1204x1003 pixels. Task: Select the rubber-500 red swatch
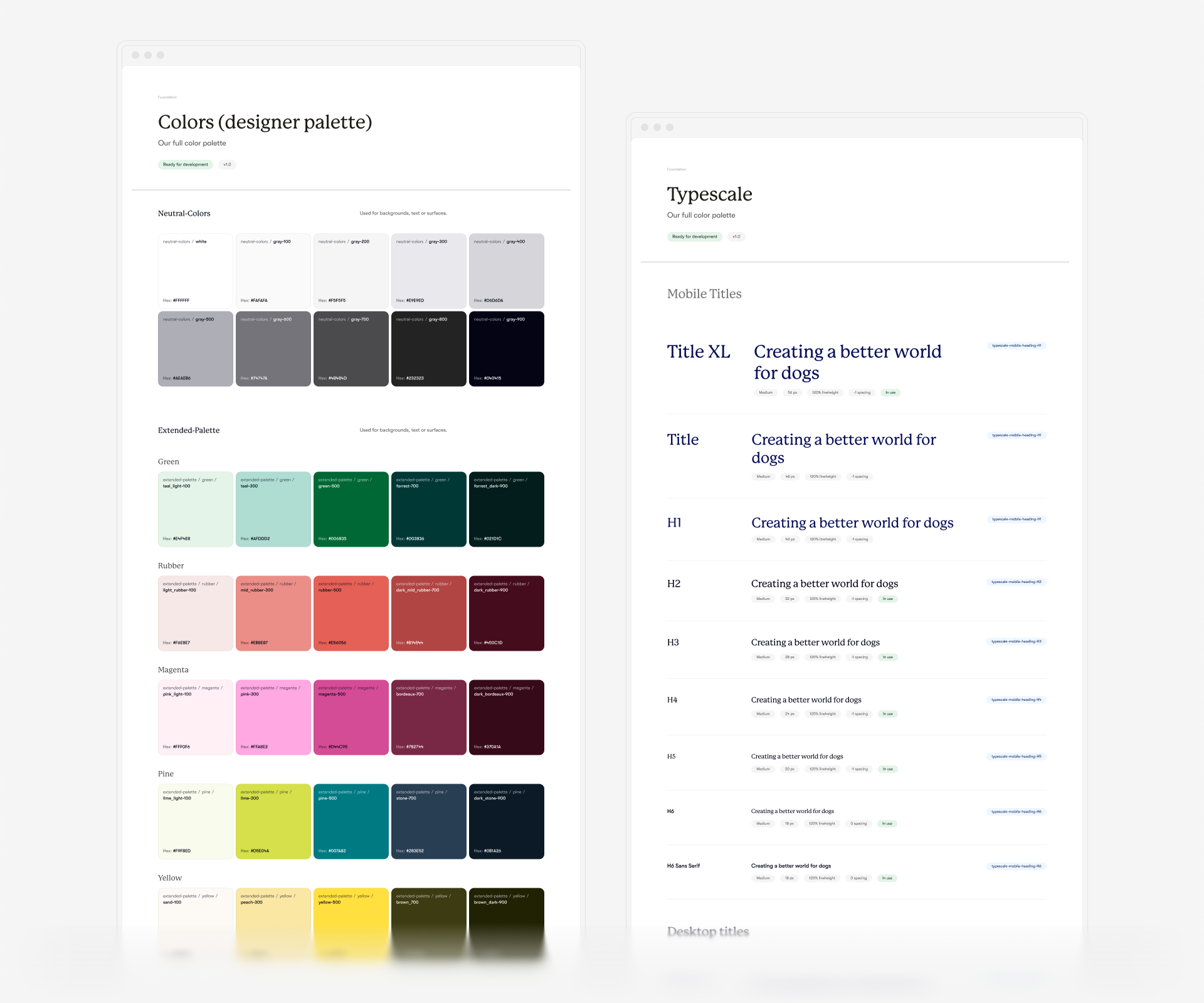click(x=351, y=613)
